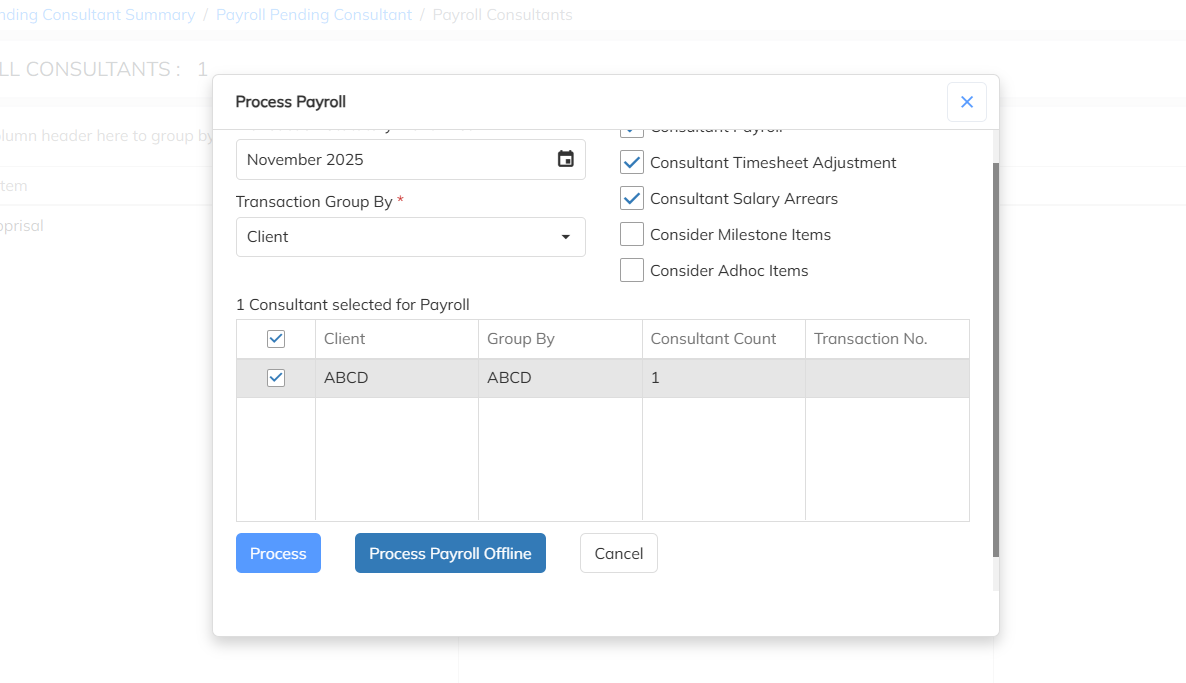The width and height of the screenshot is (1186, 683).
Task: Click the Transaction No. column header
Action: 870,339
